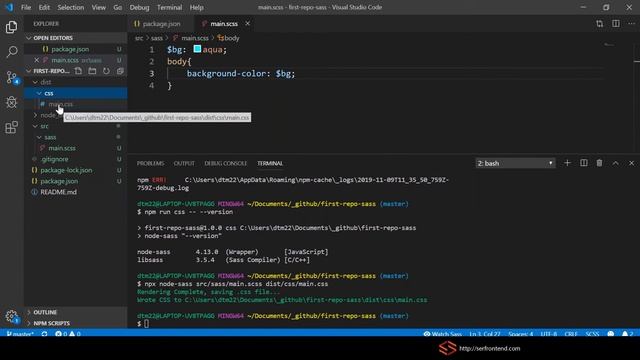Click the master branch in status bar
640x360 pixels.
[x=20, y=334]
